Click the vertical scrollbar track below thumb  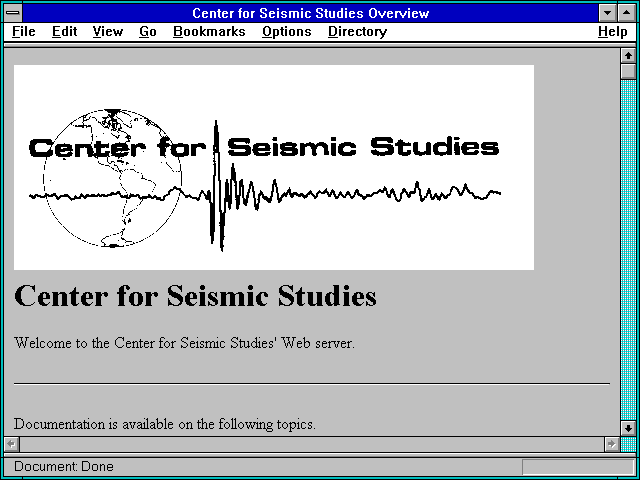pyautogui.click(x=628, y=250)
